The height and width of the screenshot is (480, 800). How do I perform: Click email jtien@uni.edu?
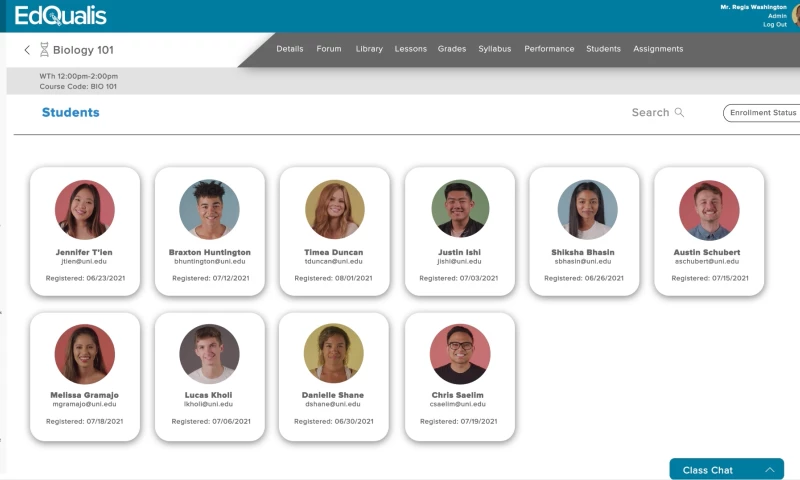tap(84, 261)
